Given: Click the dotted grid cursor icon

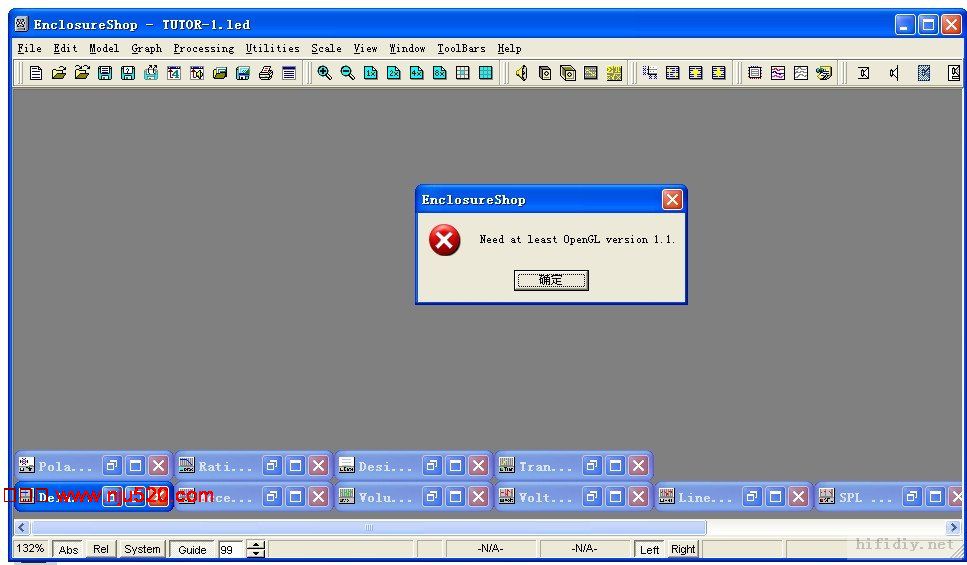Looking at the screenshot, I should tap(649, 73).
